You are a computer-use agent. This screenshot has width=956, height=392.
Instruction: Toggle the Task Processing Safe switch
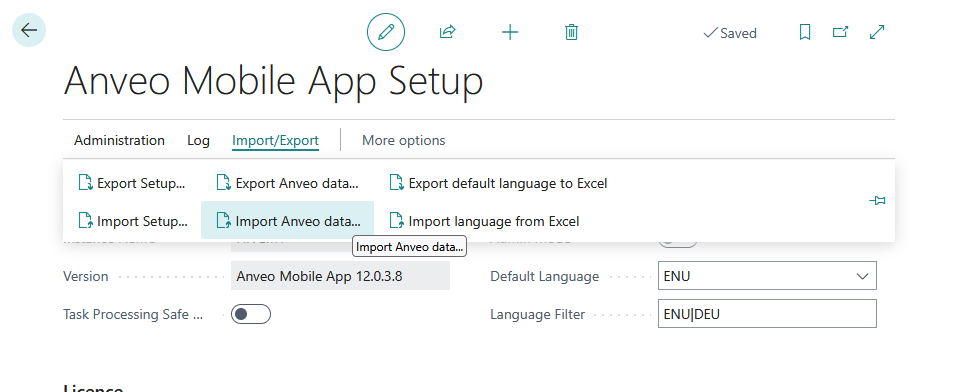(x=251, y=314)
